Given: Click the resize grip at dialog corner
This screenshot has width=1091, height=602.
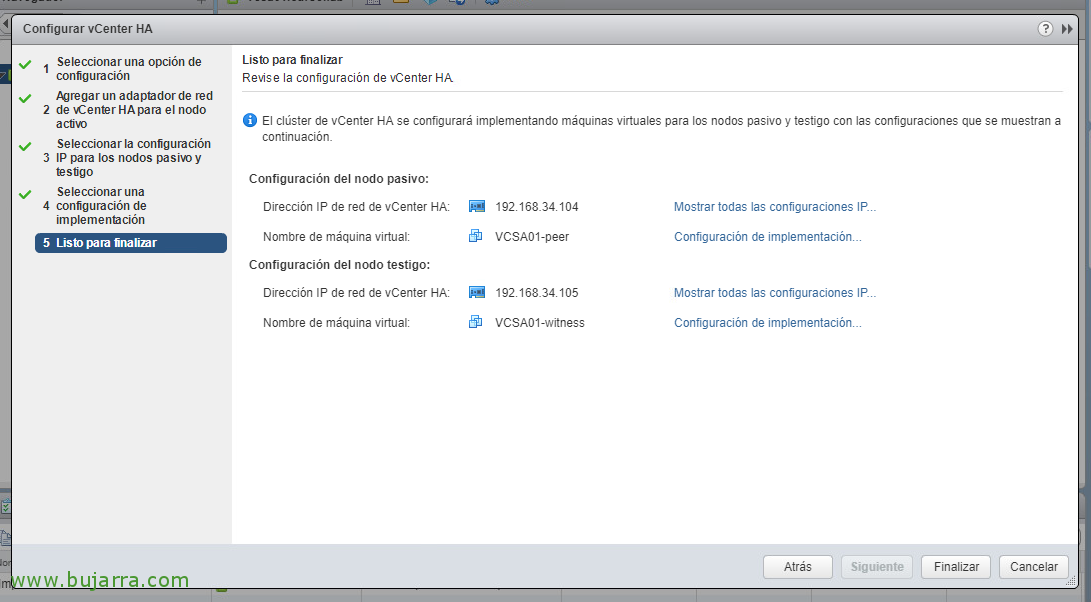Looking at the screenshot, I should (x=1071, y=581).
